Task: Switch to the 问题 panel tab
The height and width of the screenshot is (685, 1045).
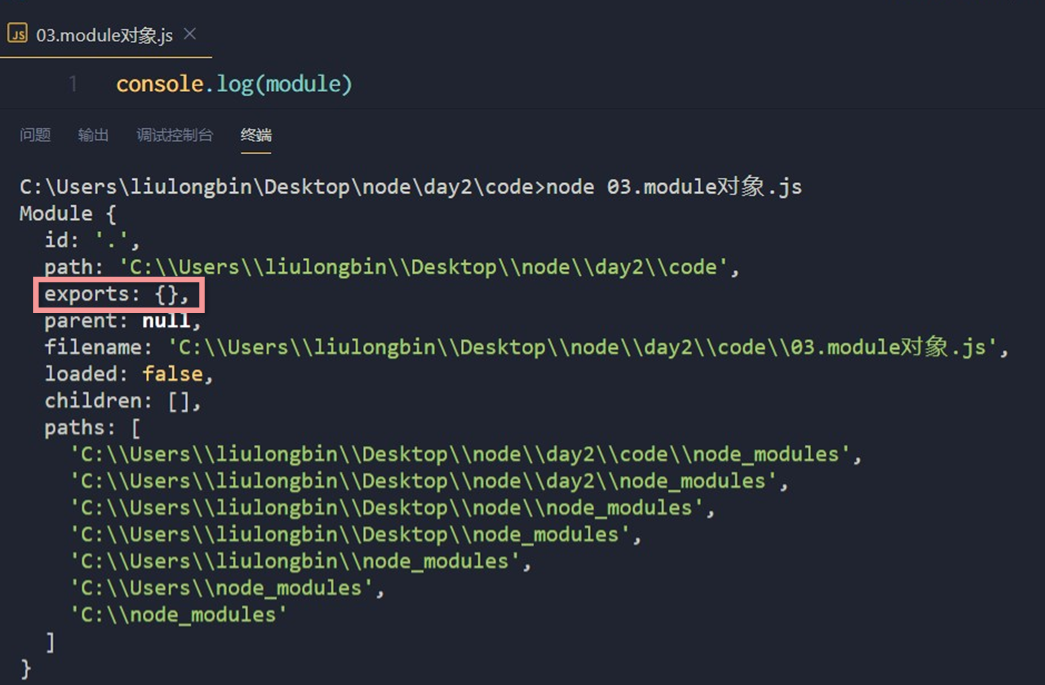Action: [35, 135]
